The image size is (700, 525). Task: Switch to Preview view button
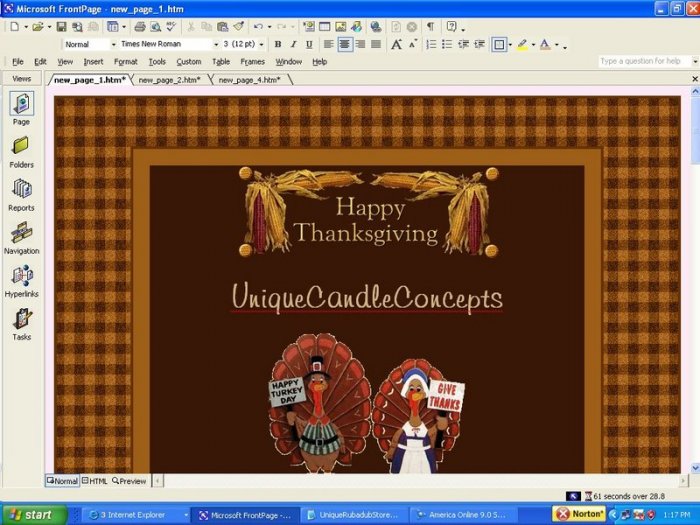[x=129, y=481]
